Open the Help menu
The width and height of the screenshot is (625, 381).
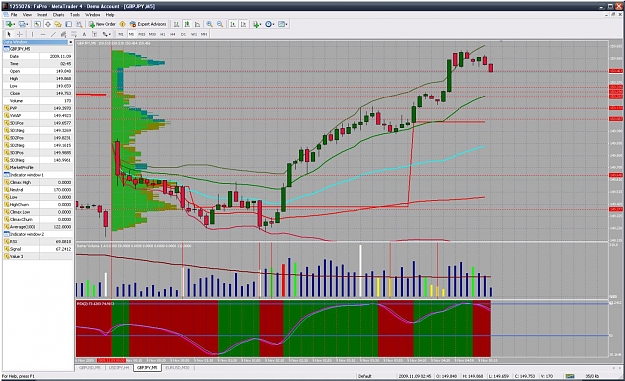pyautogui.click(x=110, y=15)
